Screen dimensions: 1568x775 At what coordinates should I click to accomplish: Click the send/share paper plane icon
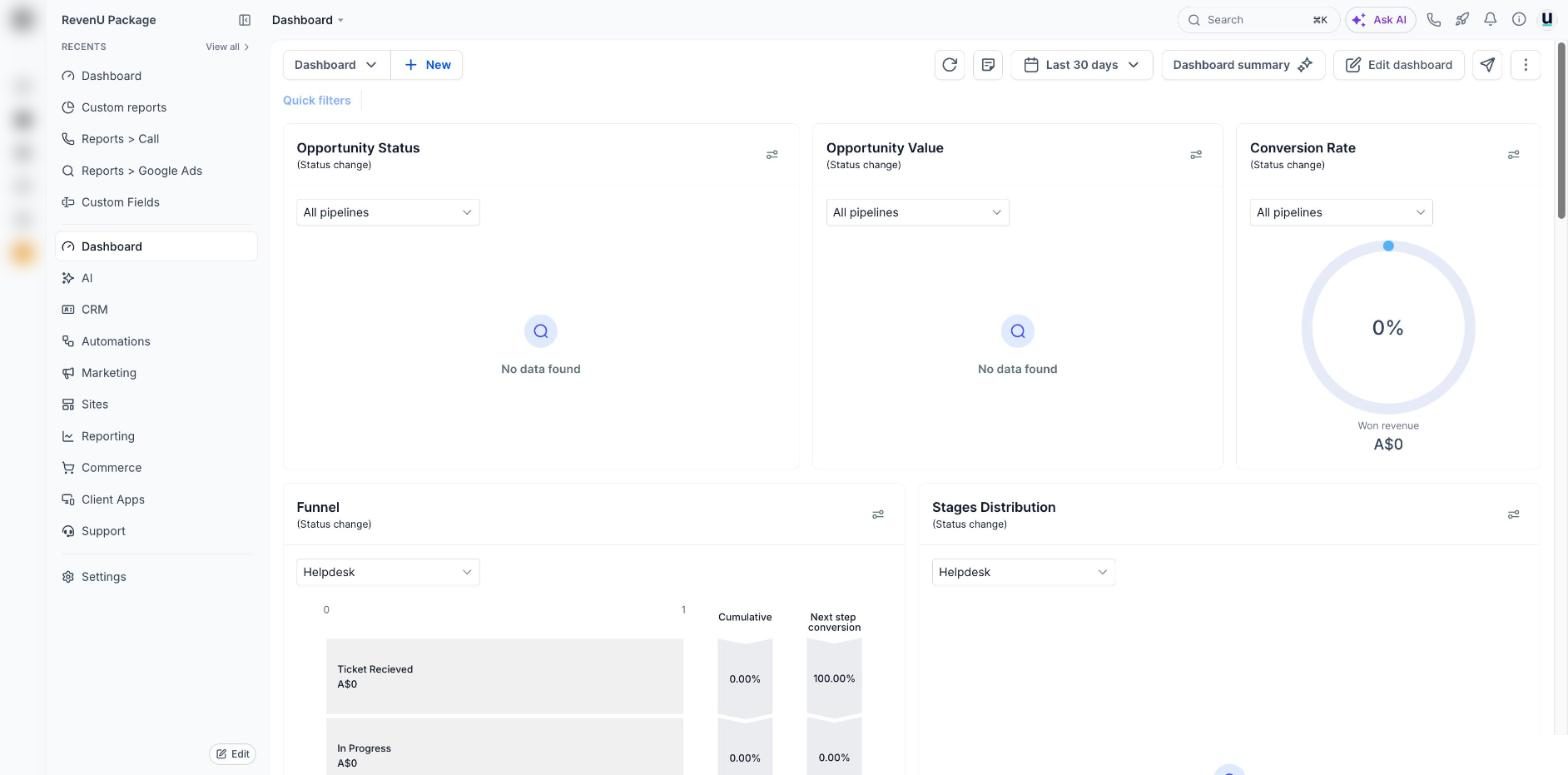(1488, 65)
